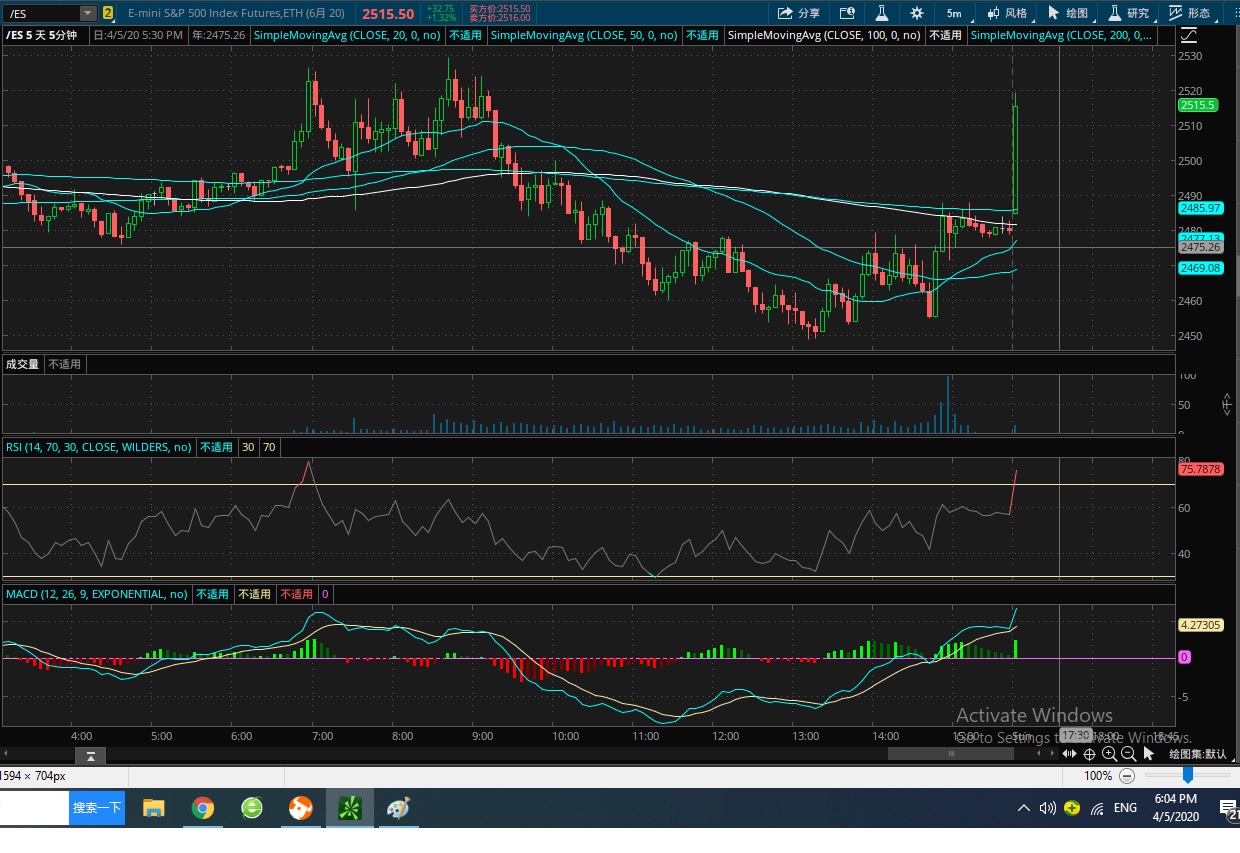The width and height of the screenshot is (1240, 853).
Task: Click the 4.27305 MACD value tag
Action: [x=1200, y=625]
